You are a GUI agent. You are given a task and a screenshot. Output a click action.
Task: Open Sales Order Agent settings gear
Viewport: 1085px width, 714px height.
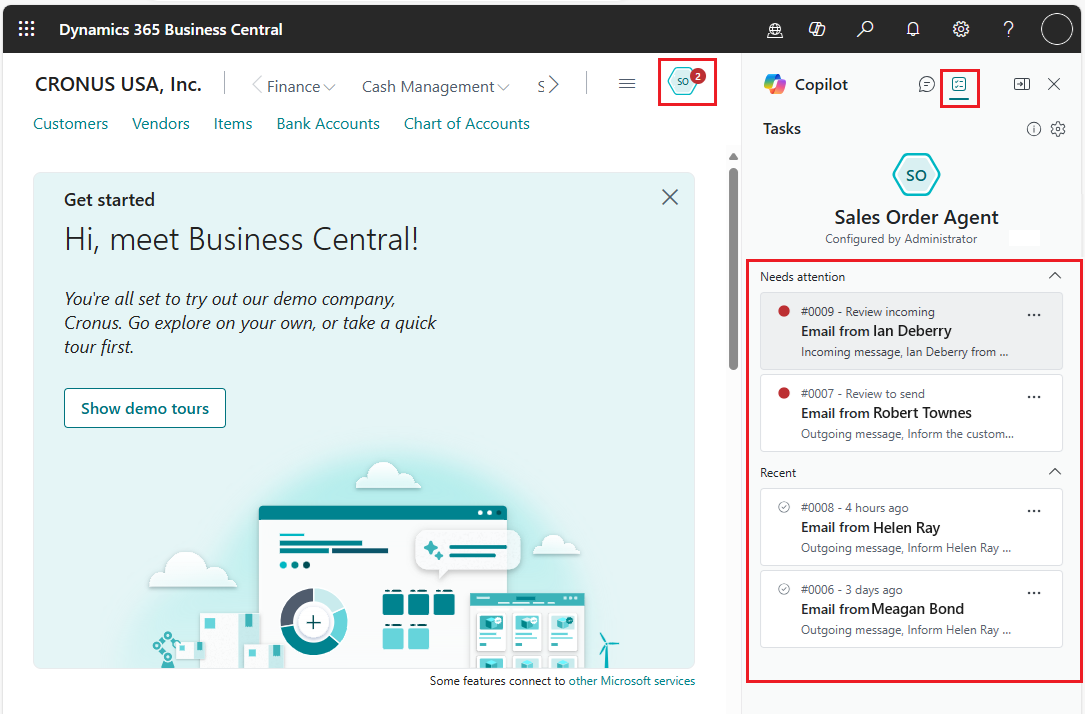coord(1058,128)
